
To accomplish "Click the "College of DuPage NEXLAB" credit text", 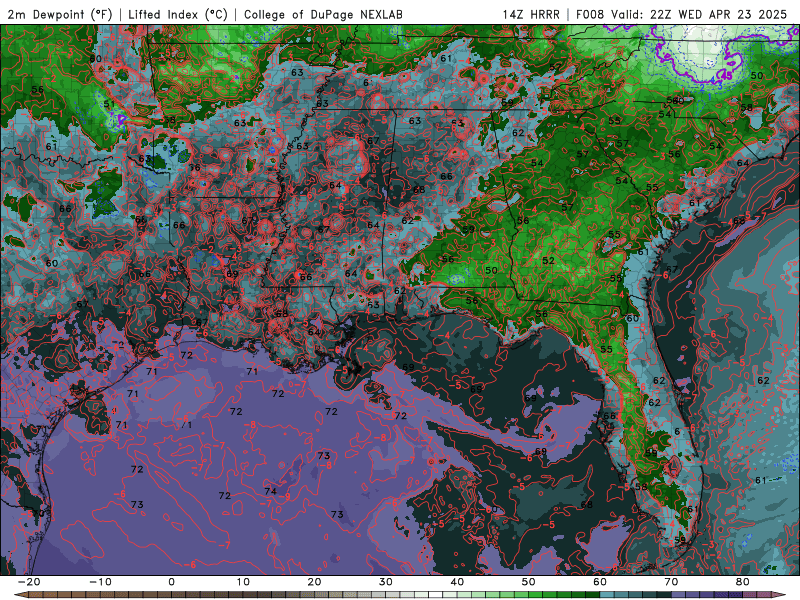I will (x=323, y=14).
